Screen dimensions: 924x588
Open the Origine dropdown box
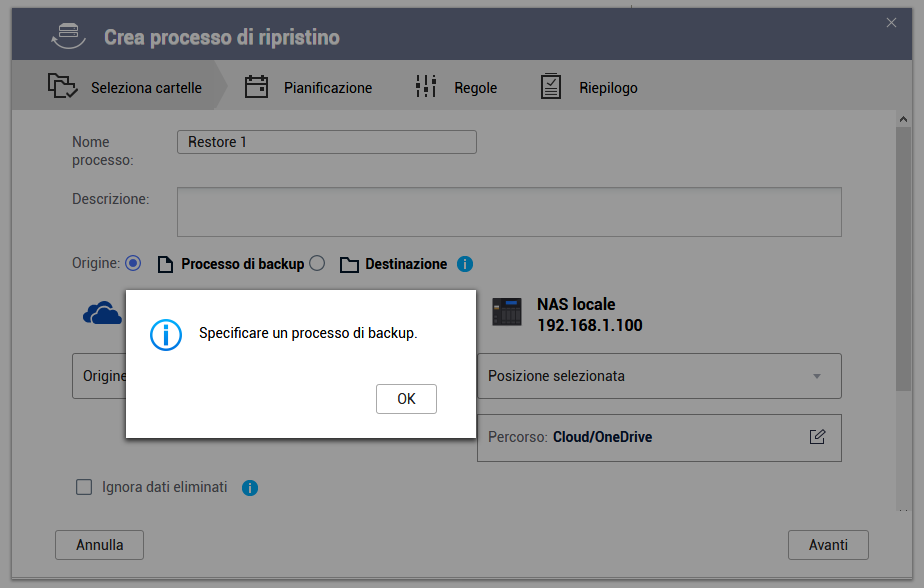[x=99, y=376]
